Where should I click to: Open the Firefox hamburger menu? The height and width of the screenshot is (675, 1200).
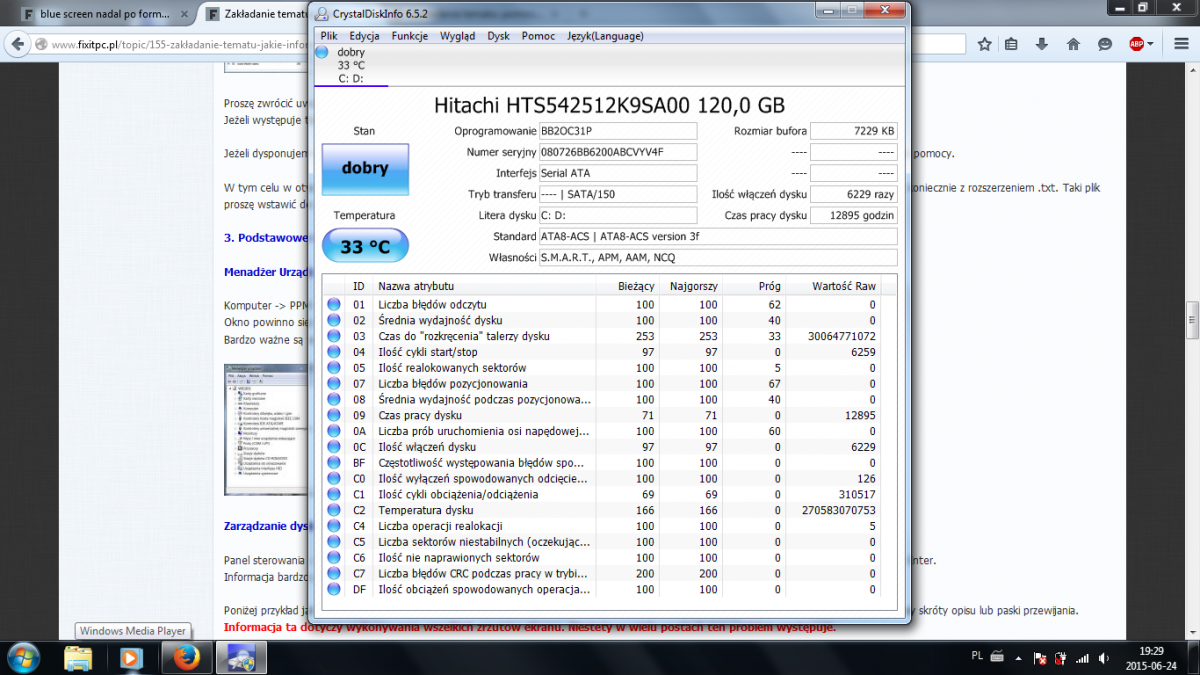[x=1180, y=44]
